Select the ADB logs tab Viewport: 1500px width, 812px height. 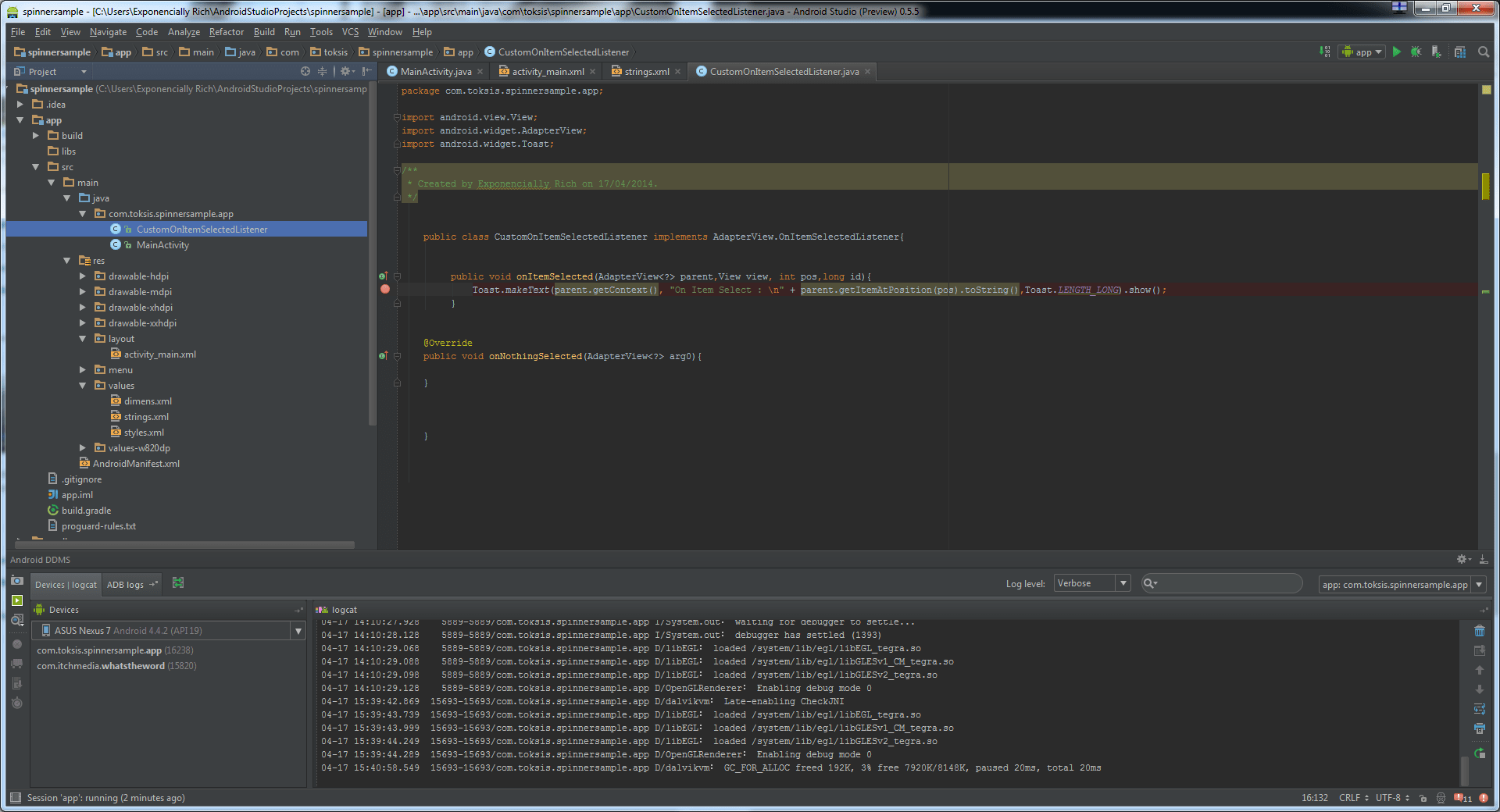125,585
